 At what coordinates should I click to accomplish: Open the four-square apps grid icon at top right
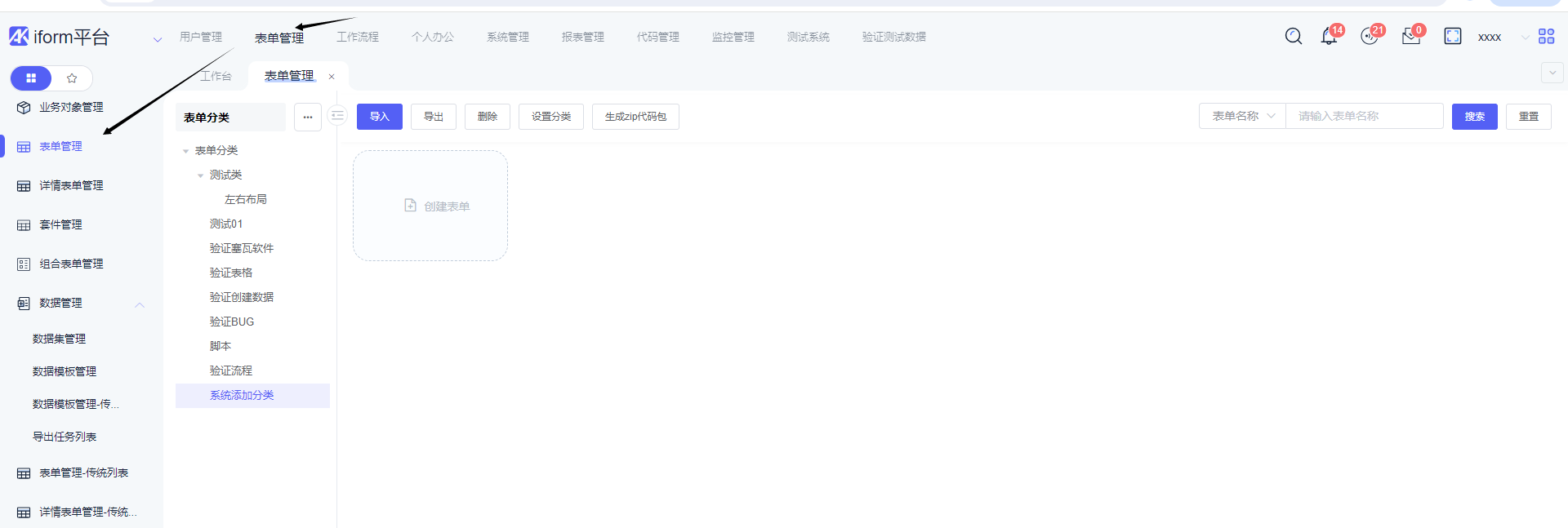pyautogui.click(x=1546, y=36)
